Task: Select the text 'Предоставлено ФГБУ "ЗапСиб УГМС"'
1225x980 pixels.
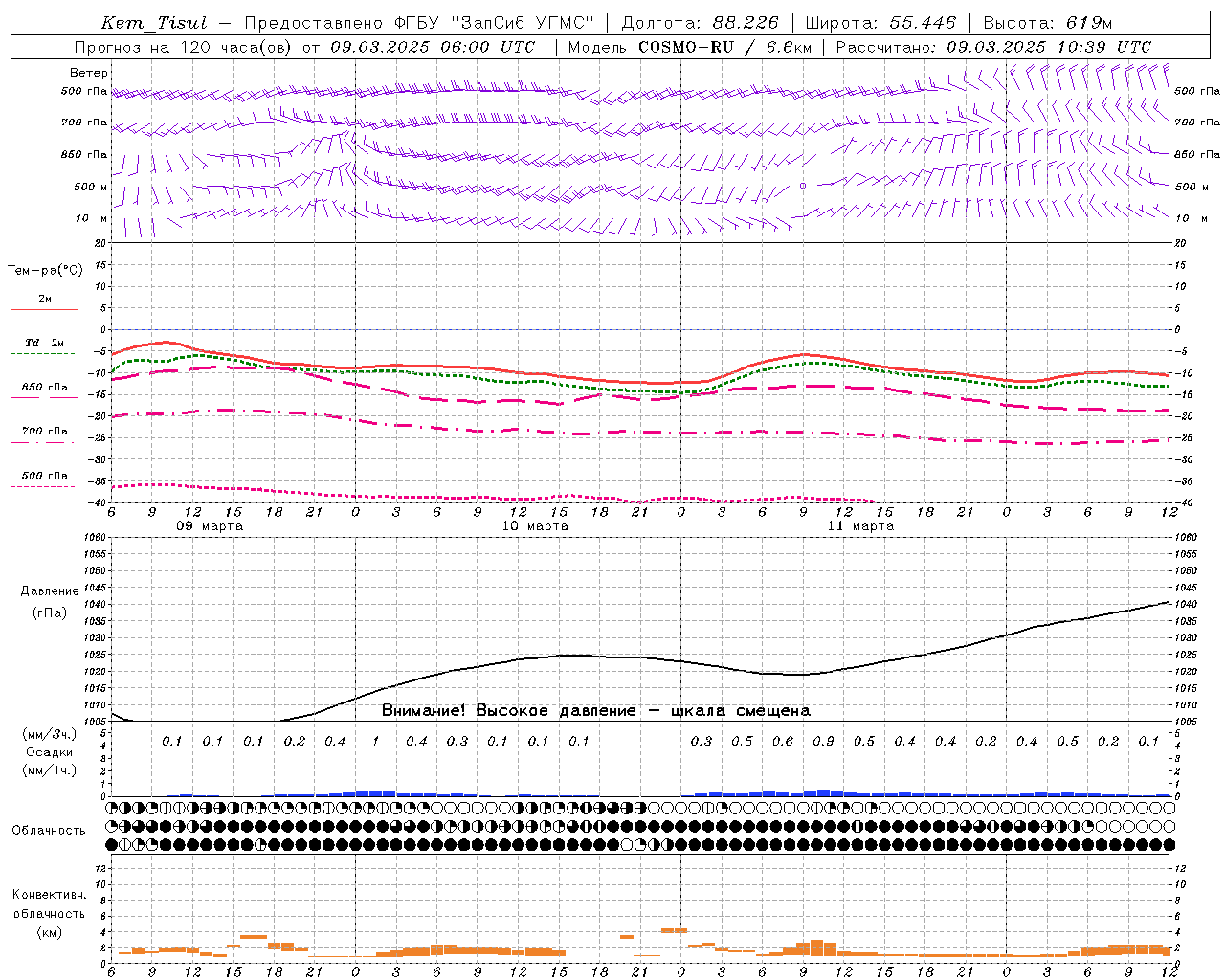Action: tap(419, 23)
